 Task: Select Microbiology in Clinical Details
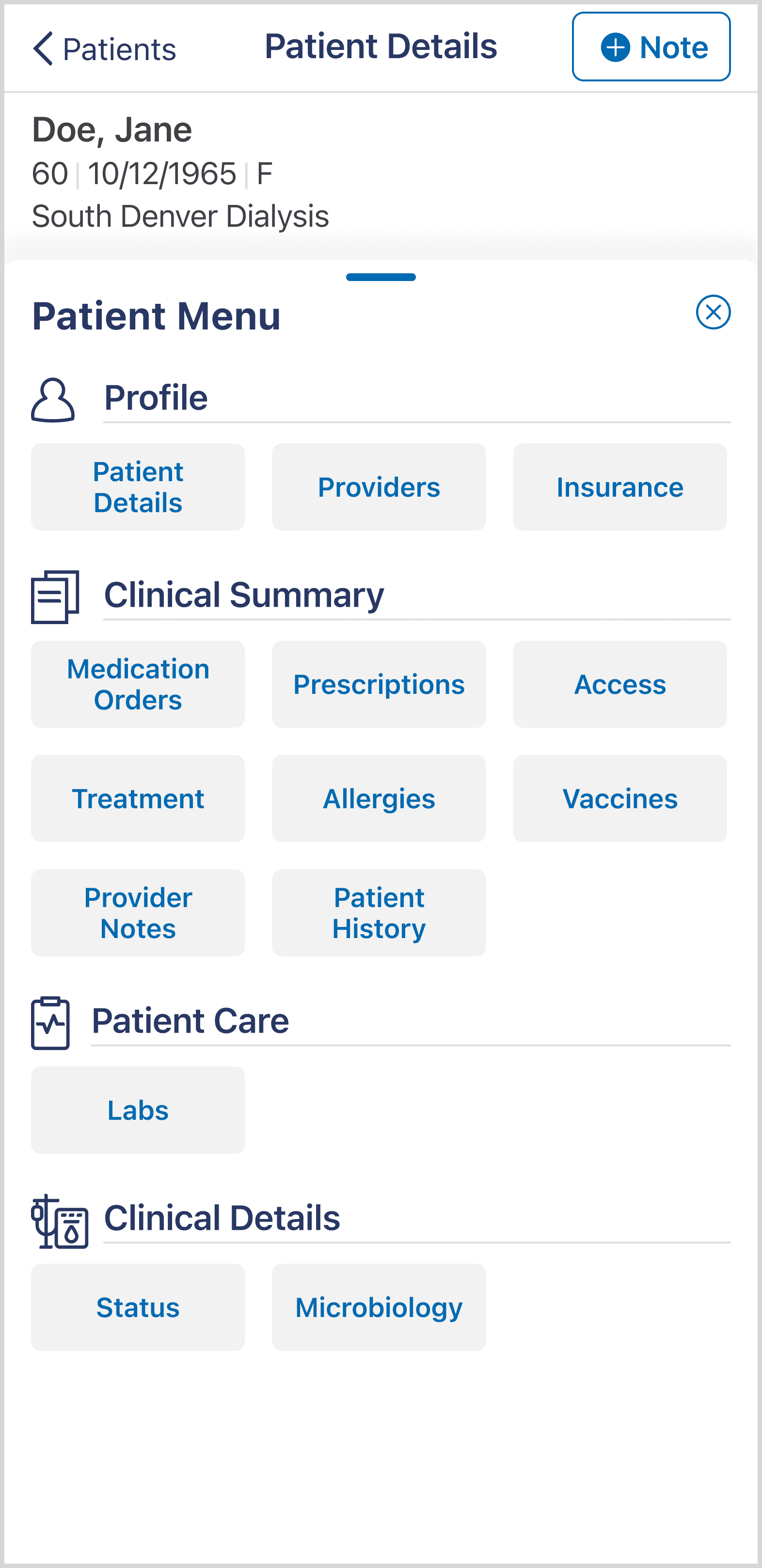click(x=379, y=1307)
